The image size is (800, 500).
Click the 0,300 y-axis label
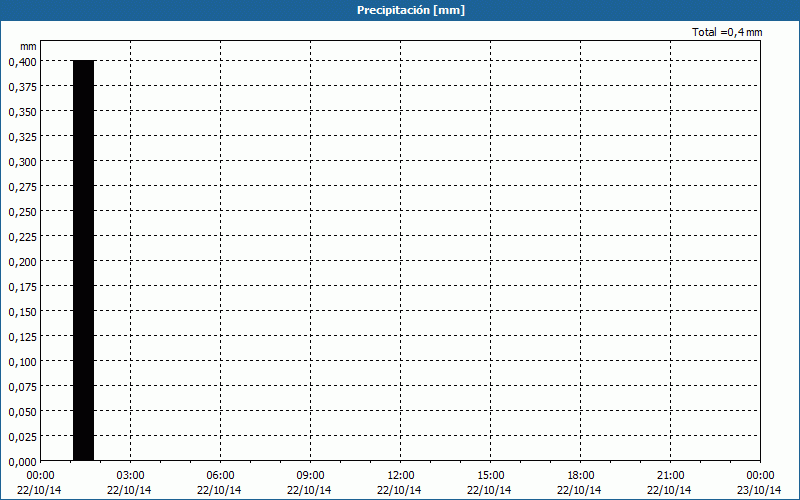pyautogui.click(x=22, y=162)
